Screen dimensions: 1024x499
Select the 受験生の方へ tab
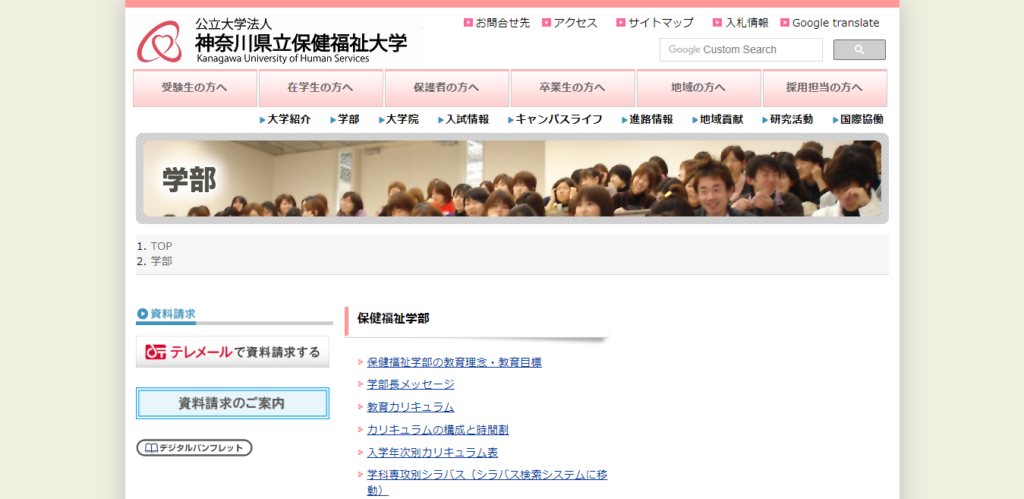[195, 88]
